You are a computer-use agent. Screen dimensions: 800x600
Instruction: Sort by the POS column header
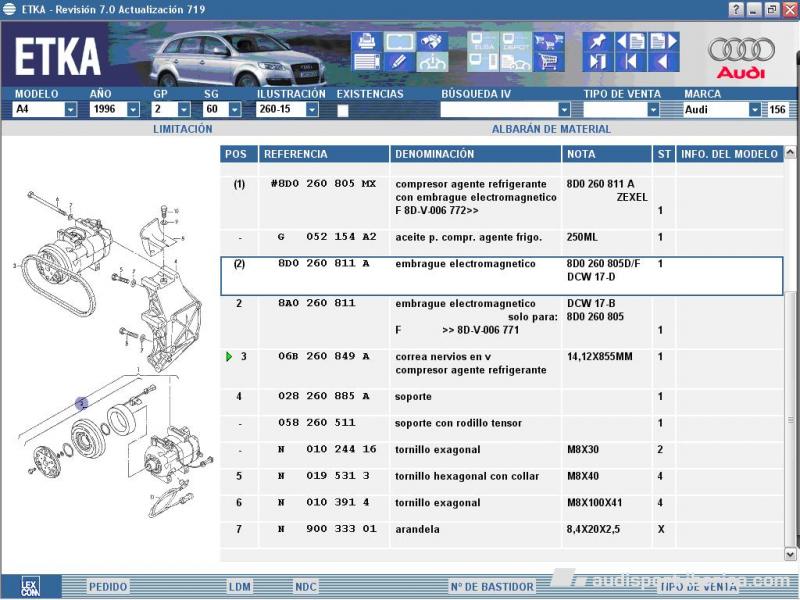click(239, 154)
